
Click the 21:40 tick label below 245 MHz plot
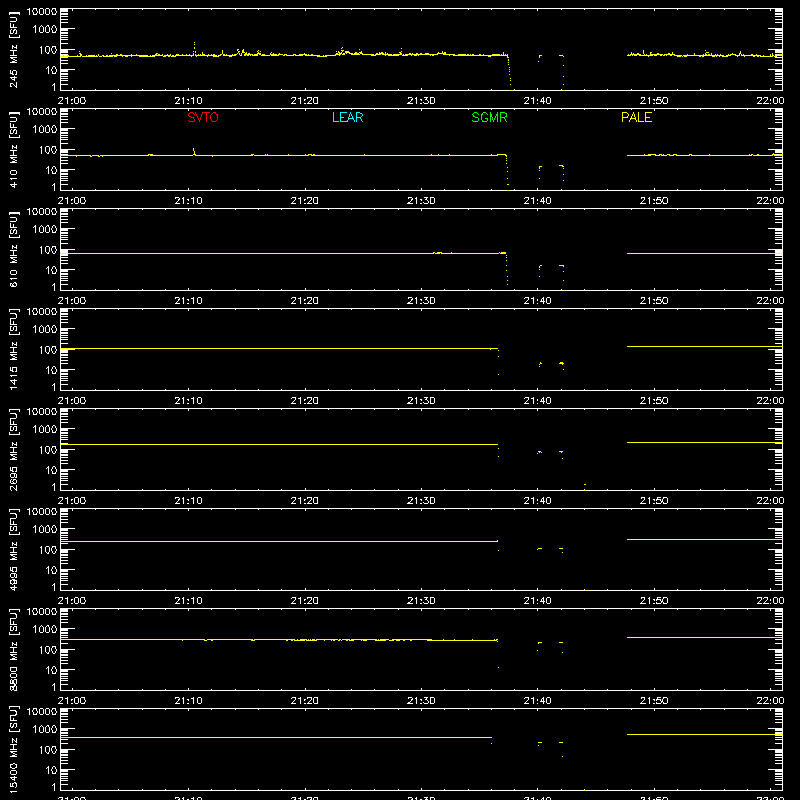pyautogui.click(x=537, y=101)
